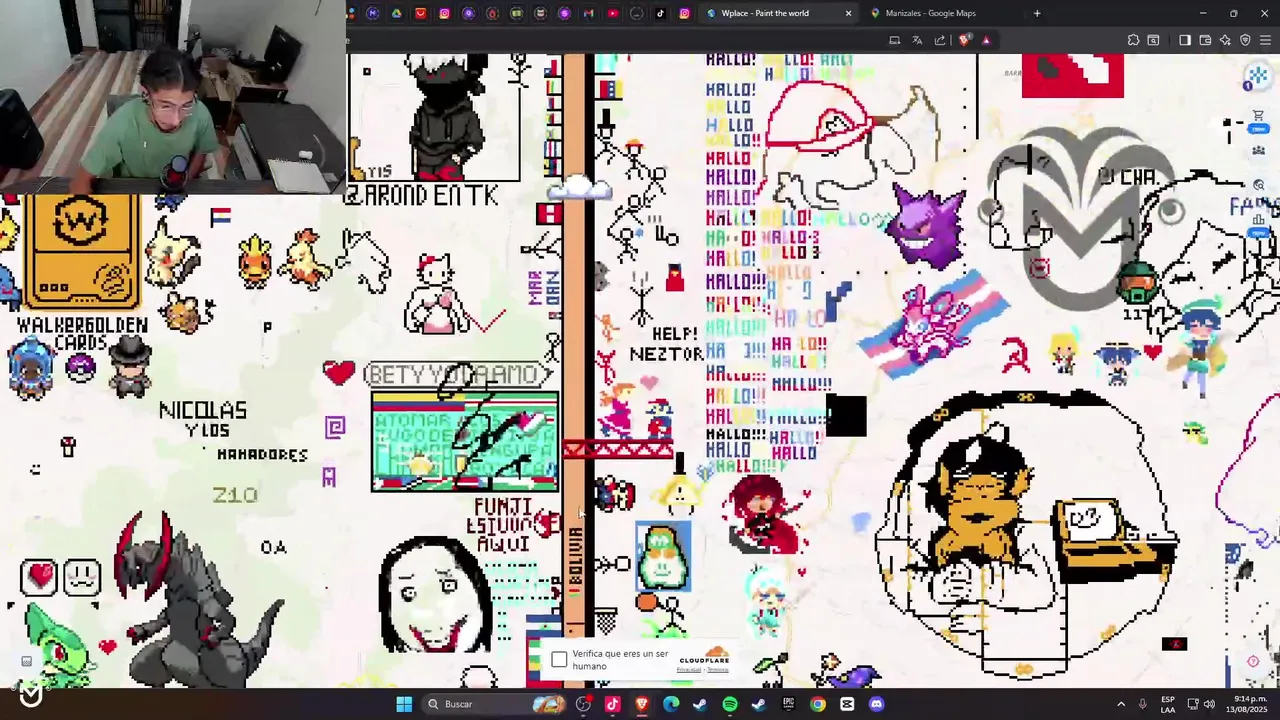Open the volume control in system tray
This screenshot has width=1280, height=720.
pyautogui.click(x=1209, y=704)
